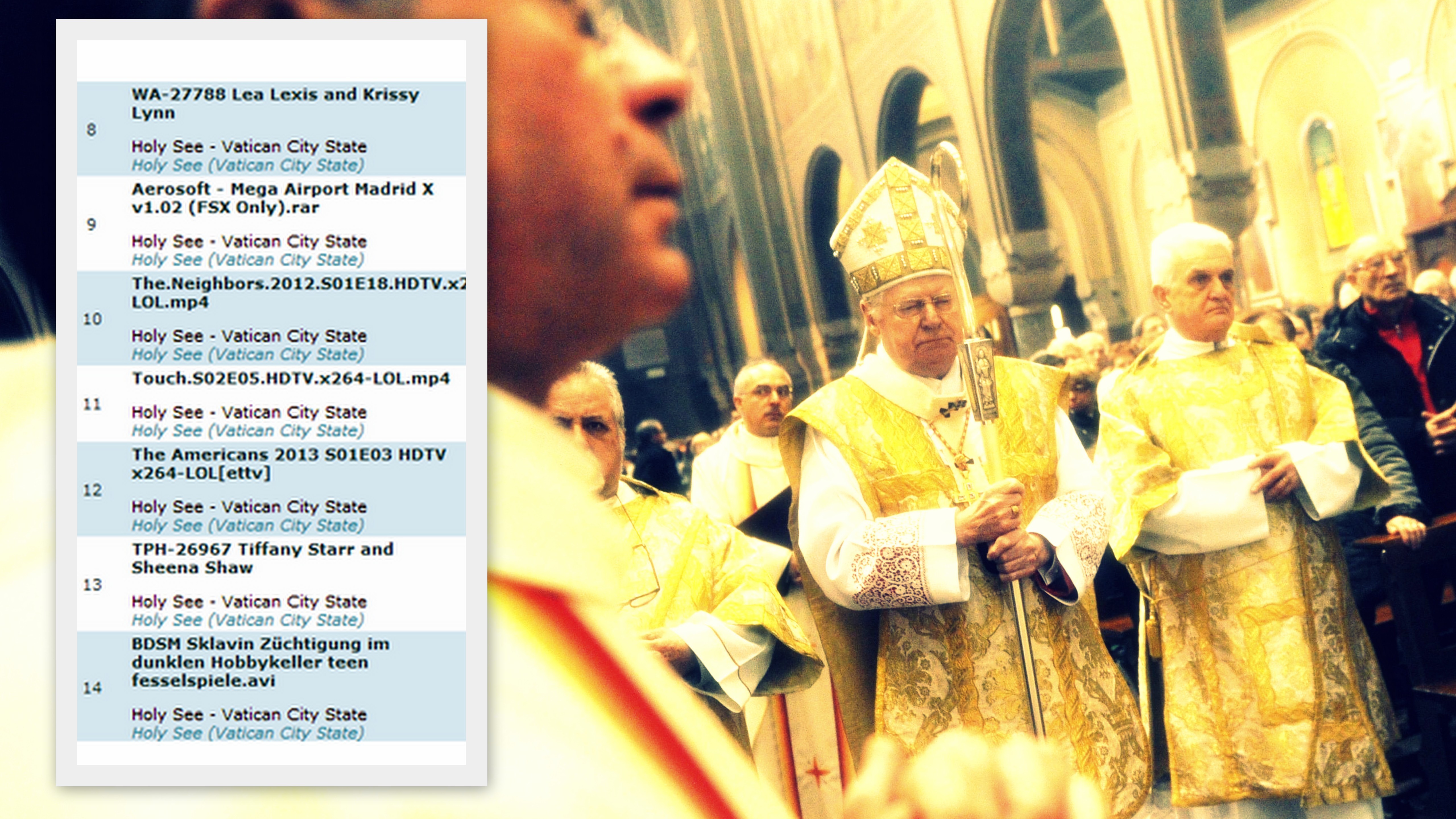Screen dimensions: 1456x819
Task: Click italic 'Holy See (Vatican City State)' in row 12
Action: coord(248,526)
